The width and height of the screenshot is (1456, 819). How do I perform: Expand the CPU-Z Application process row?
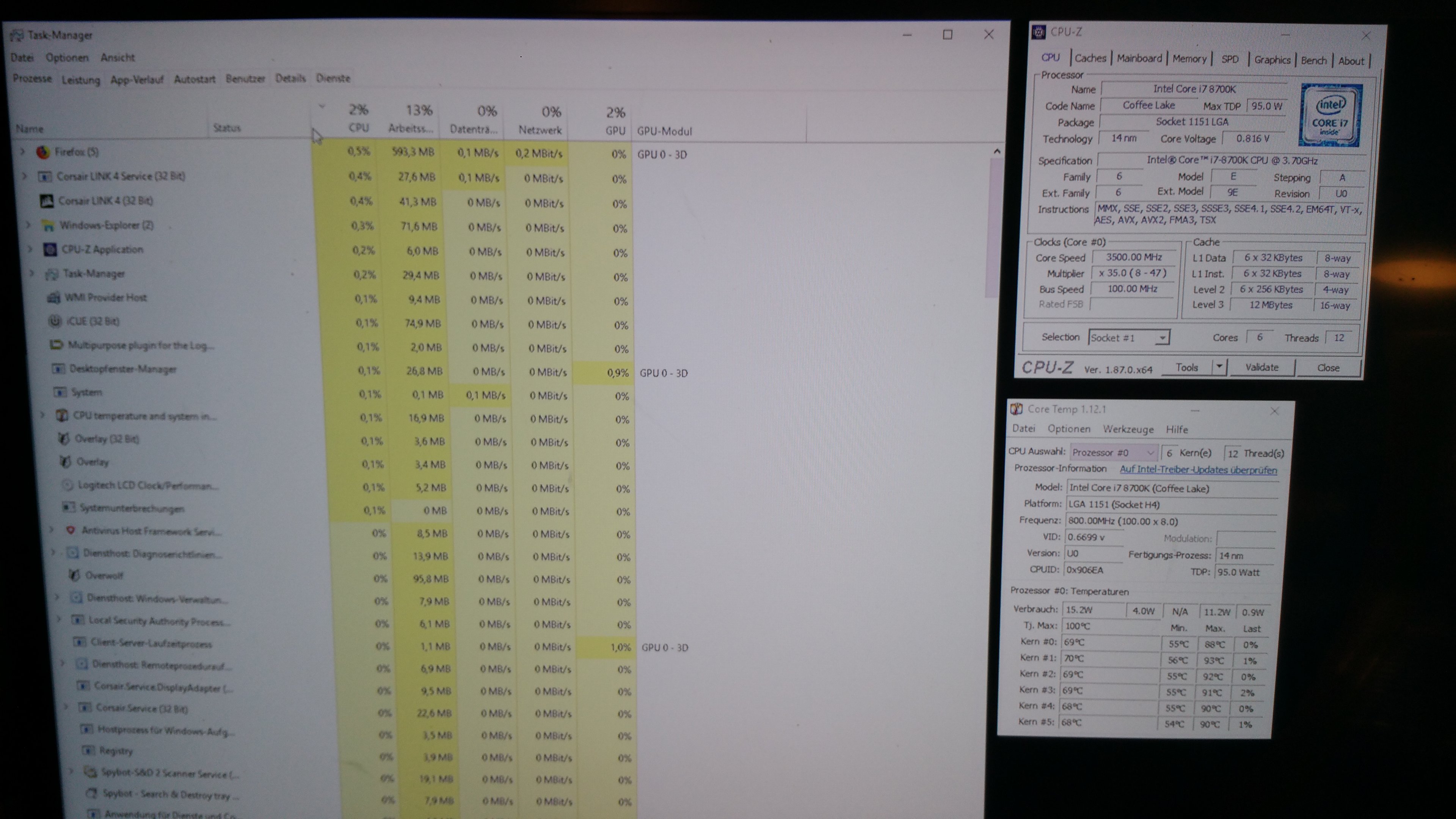[x=30, y=249]
